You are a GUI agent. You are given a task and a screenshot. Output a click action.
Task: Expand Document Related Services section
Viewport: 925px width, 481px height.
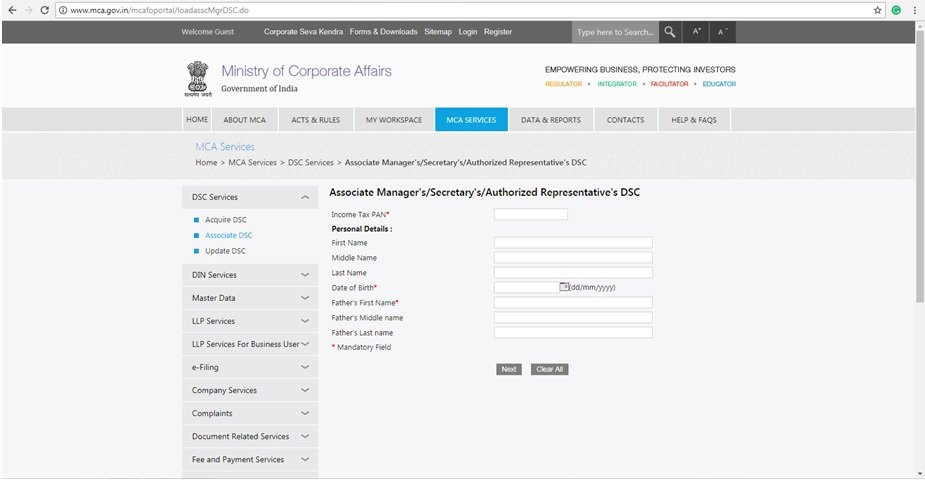point(250,436)
